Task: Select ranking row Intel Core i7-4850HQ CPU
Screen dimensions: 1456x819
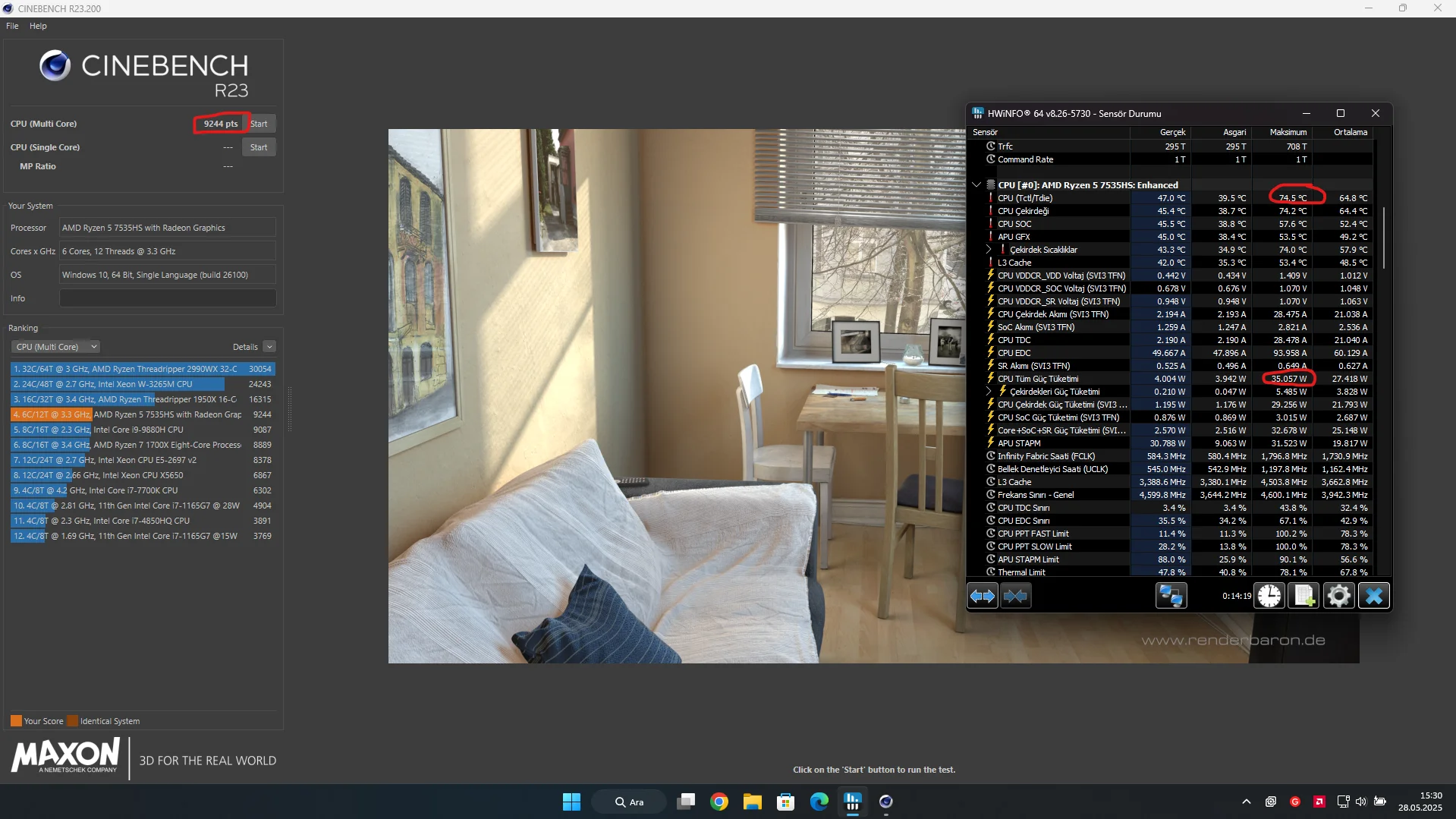Action: coord(143,521)
